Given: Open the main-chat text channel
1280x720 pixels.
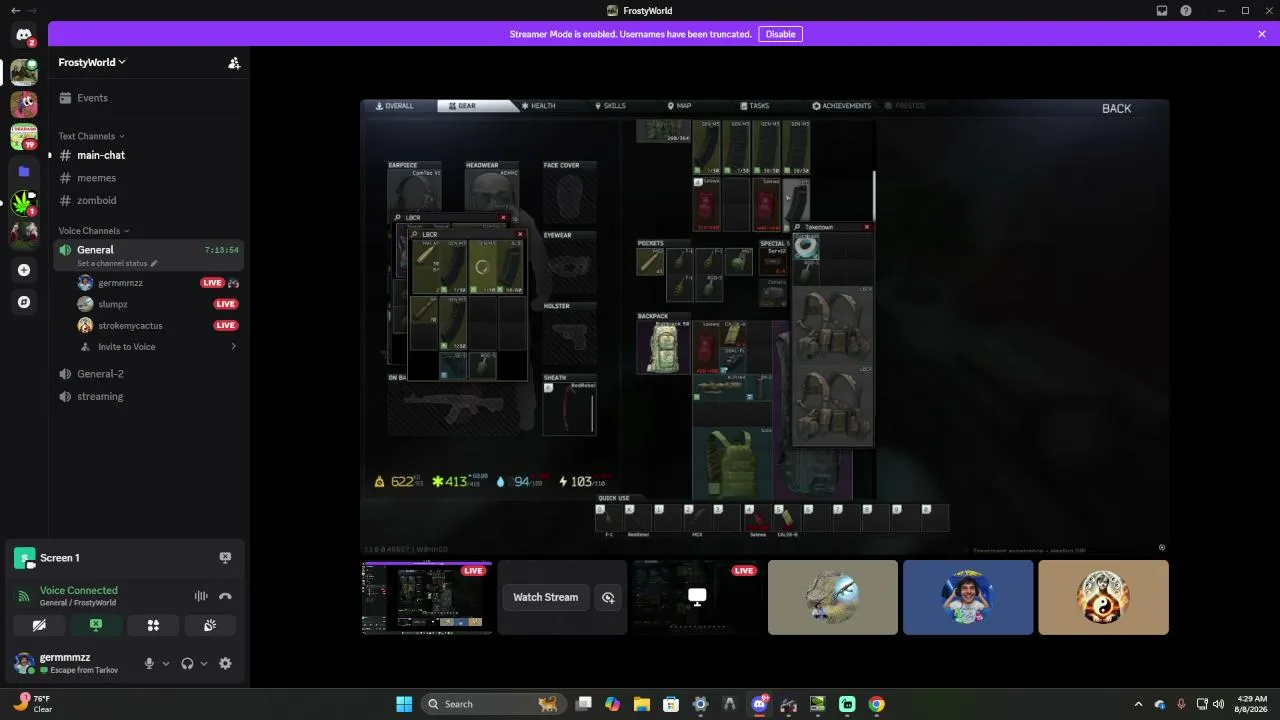Looking at the screenshot, I should pos(148,155).
